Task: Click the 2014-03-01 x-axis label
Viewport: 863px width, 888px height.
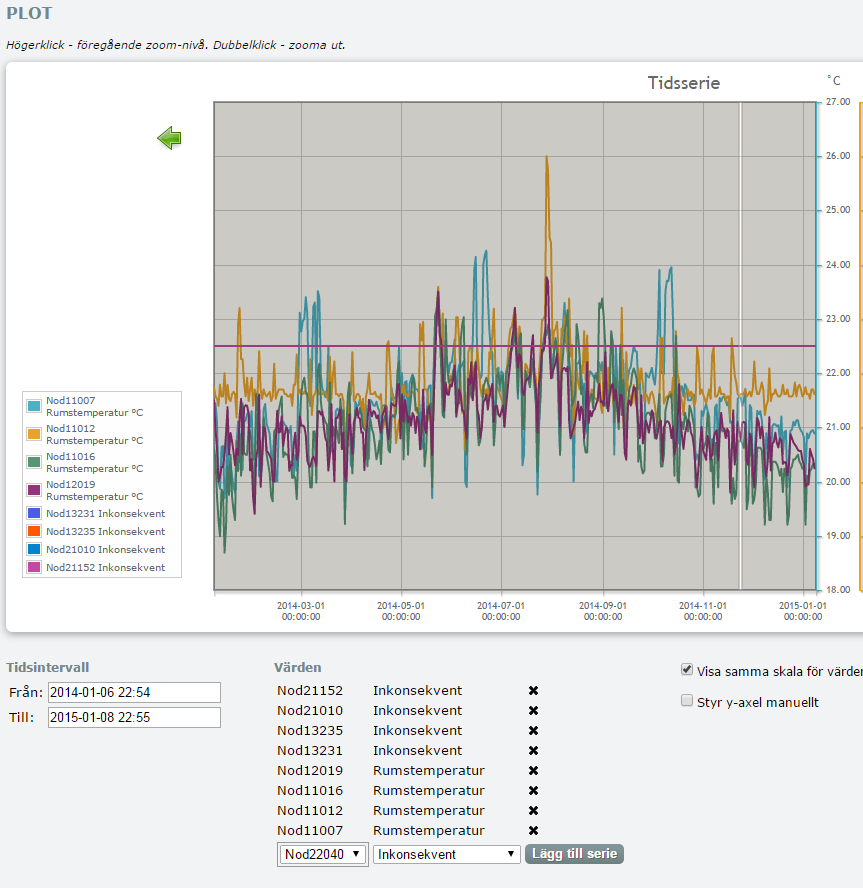Action: tap(301, 611)
